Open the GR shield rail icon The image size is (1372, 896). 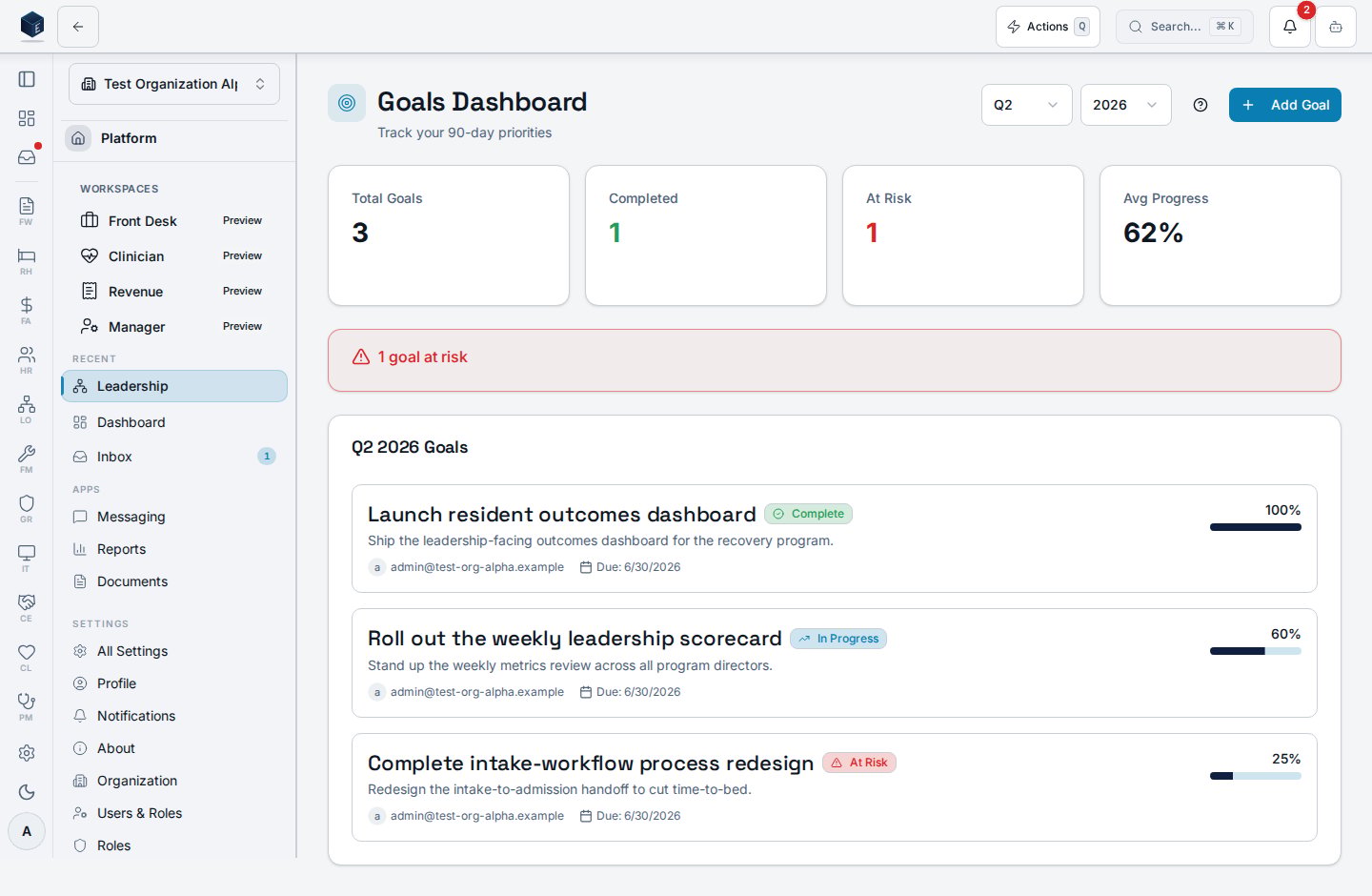pos(27,508)
